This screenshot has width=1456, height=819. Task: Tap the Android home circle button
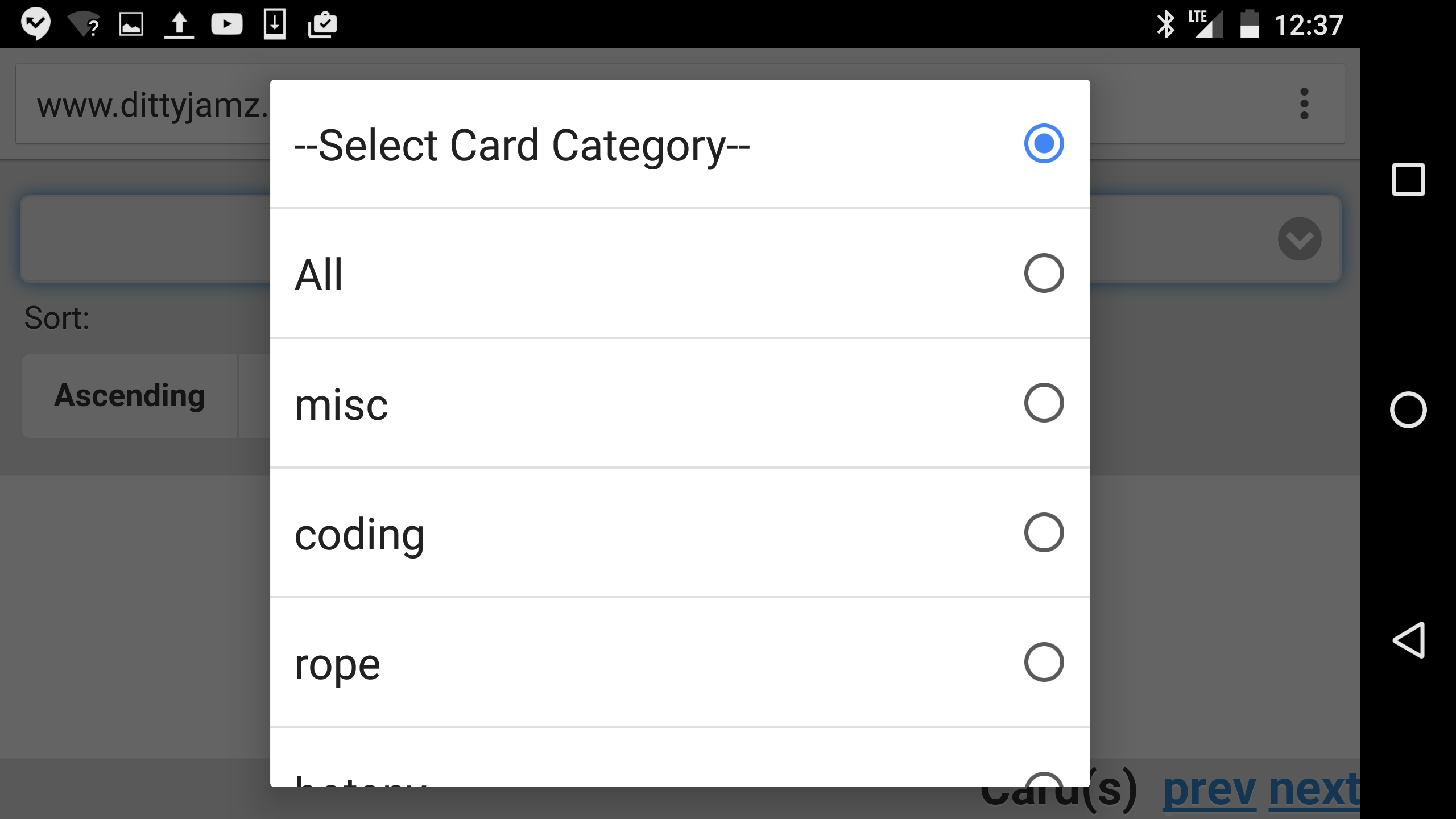(1408, 409)
